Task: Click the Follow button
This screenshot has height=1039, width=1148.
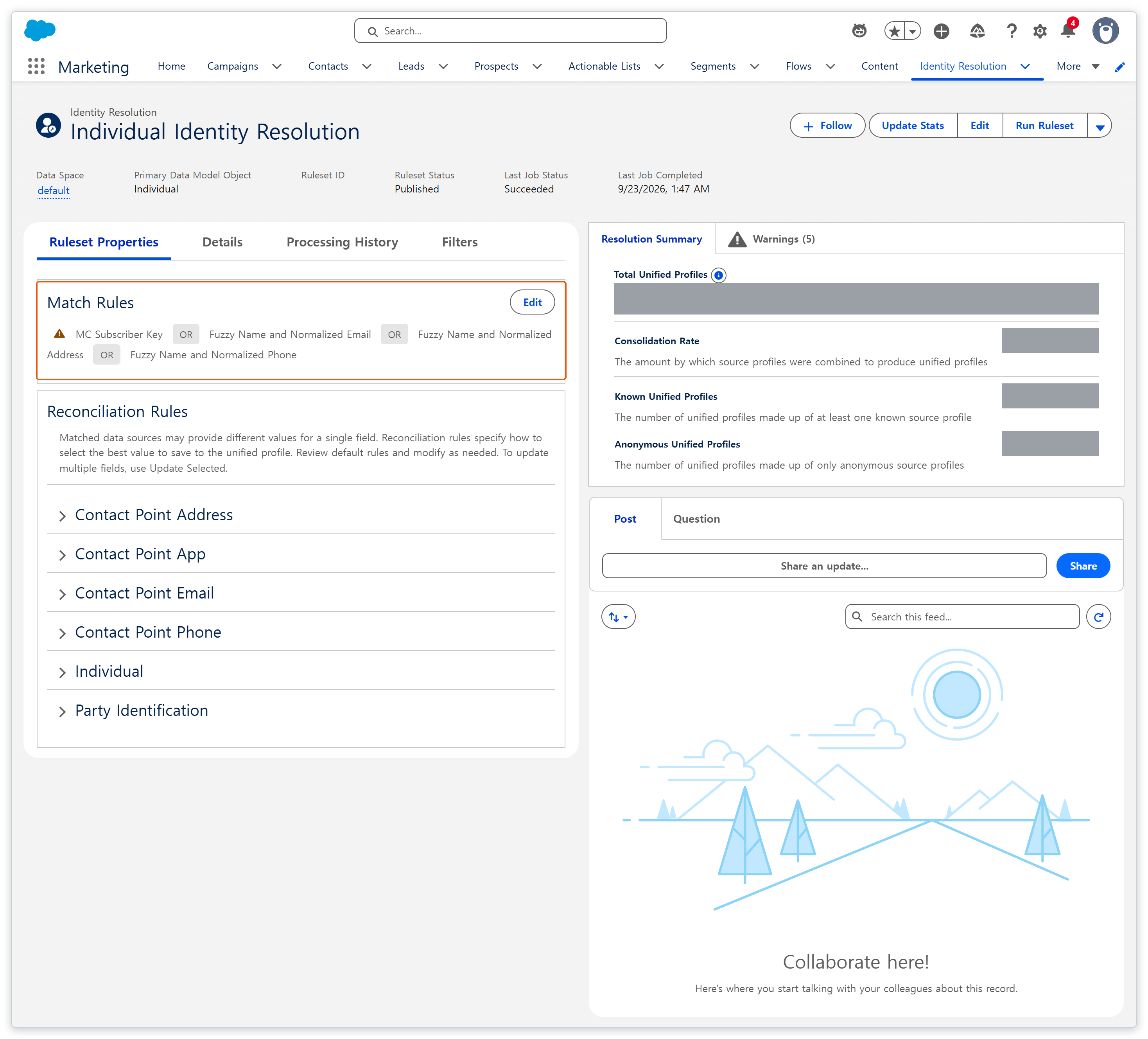Action: 827,126
